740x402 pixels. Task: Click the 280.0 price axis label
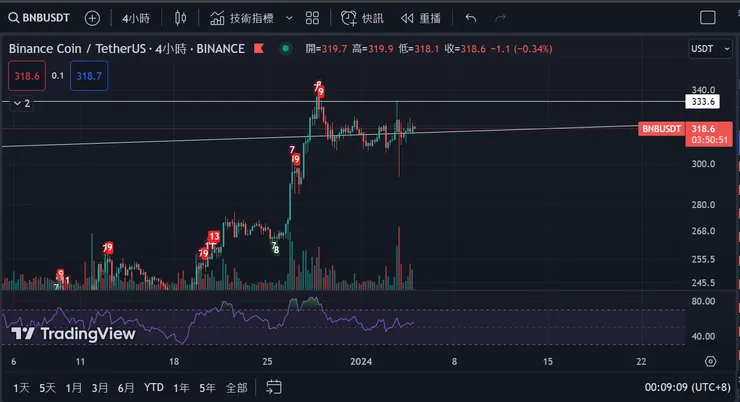pos(703,205)
